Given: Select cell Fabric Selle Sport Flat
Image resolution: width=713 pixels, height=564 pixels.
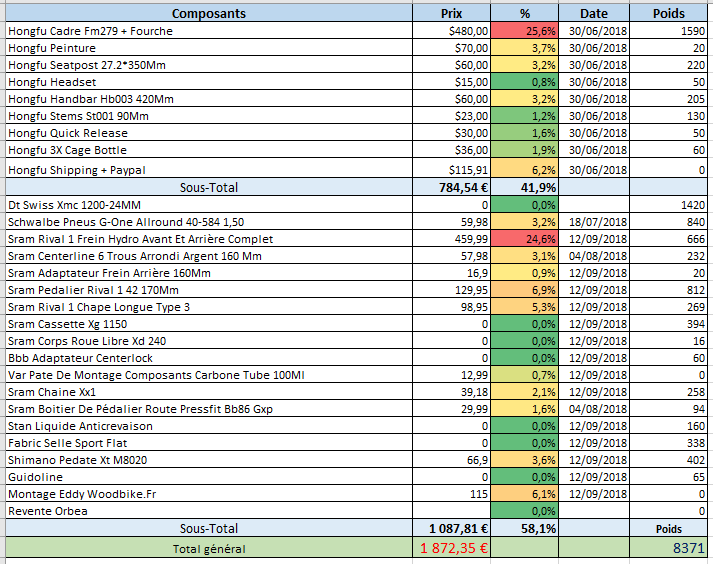Looking at the screenshot, I should pos(209,443).
